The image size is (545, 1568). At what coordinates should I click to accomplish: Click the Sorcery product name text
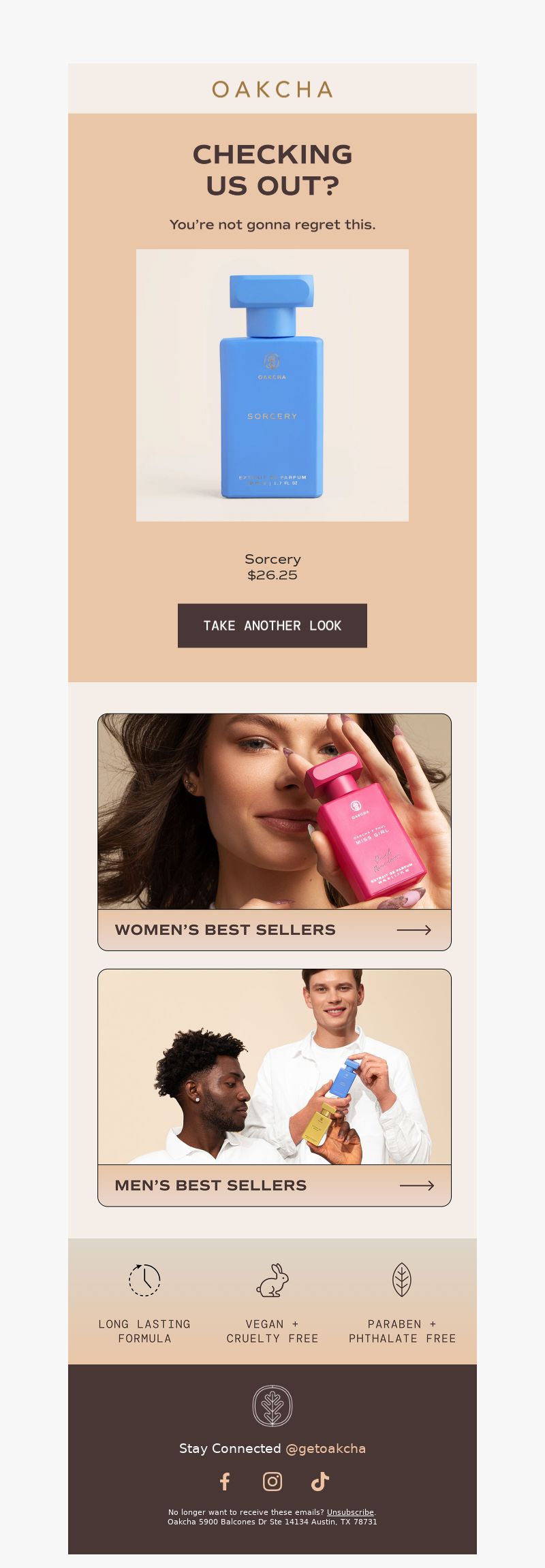[x=272, y=559]
